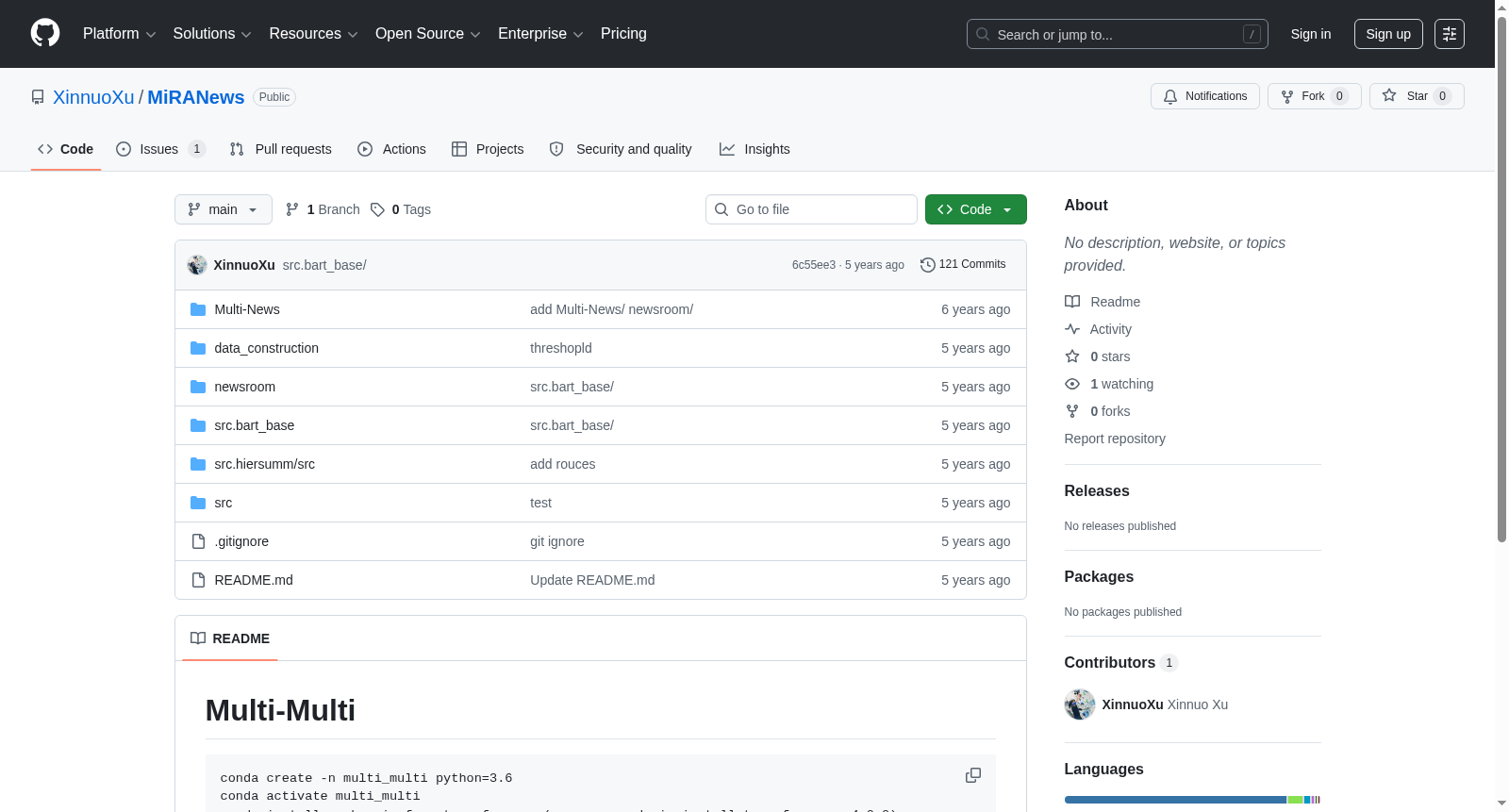The height and width of the screenshot is (812, 1509).
Task: Select the README tab header
Action: click(230, 638)
